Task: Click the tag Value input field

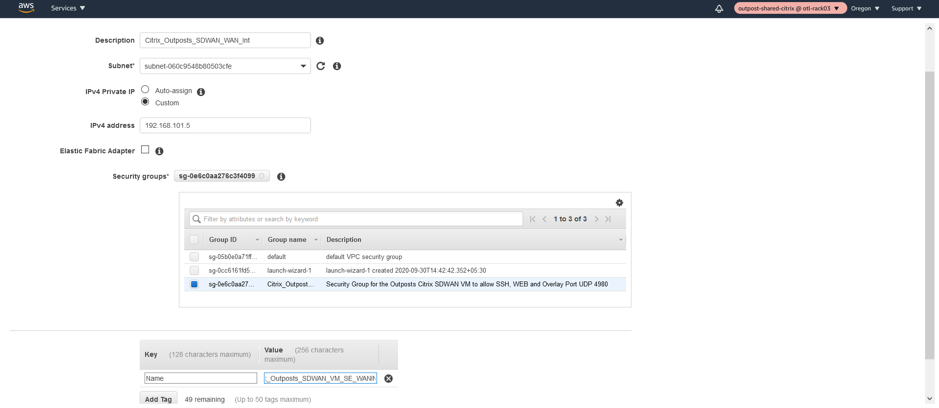Action: [x=320, y=378]
